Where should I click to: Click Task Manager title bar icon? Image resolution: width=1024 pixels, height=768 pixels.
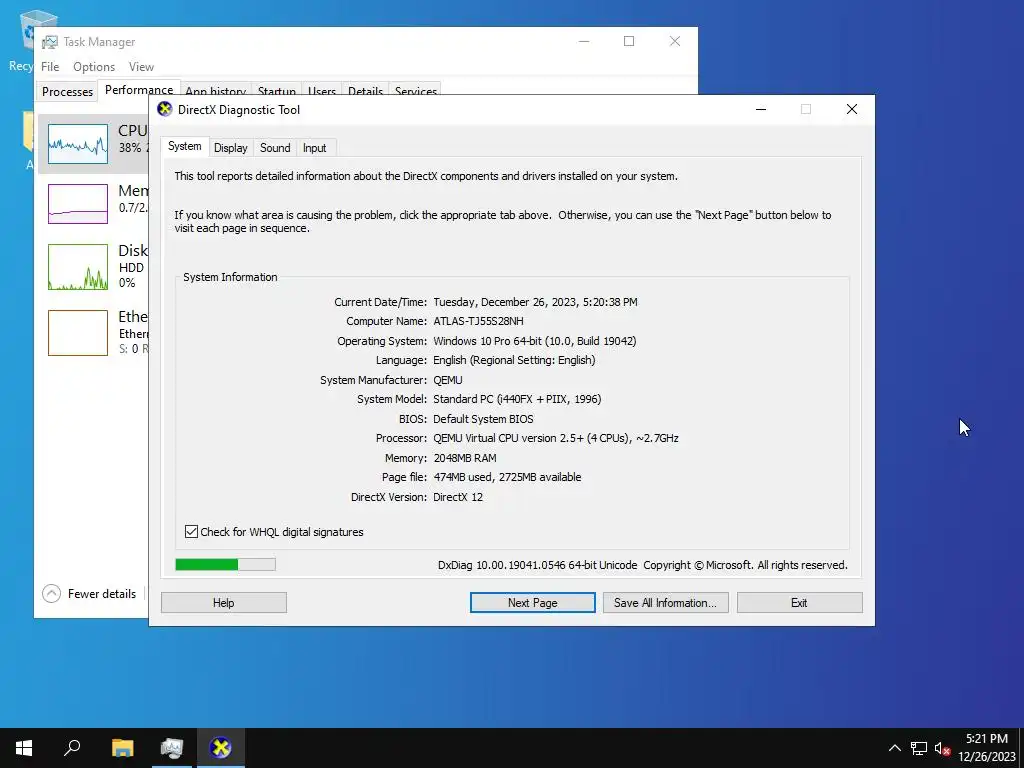click(x=50, y=42)
